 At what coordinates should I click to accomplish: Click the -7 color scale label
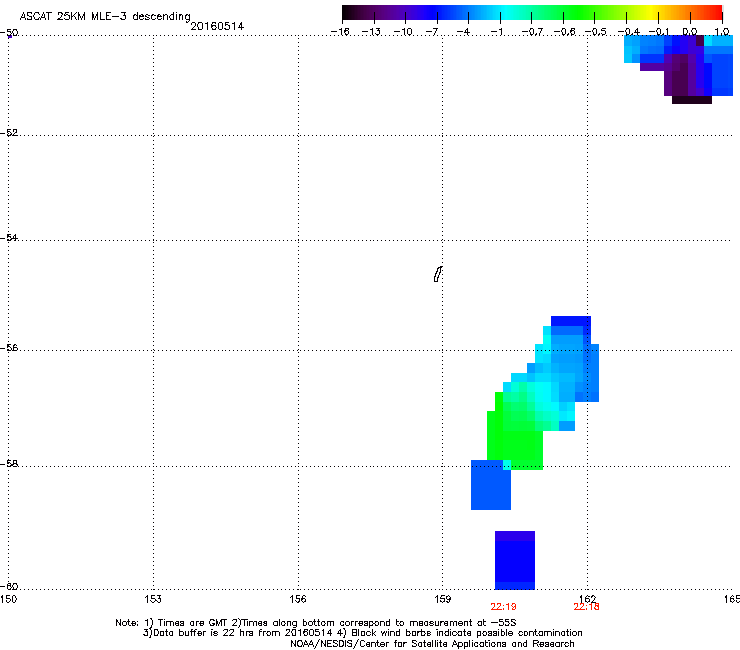431,32
